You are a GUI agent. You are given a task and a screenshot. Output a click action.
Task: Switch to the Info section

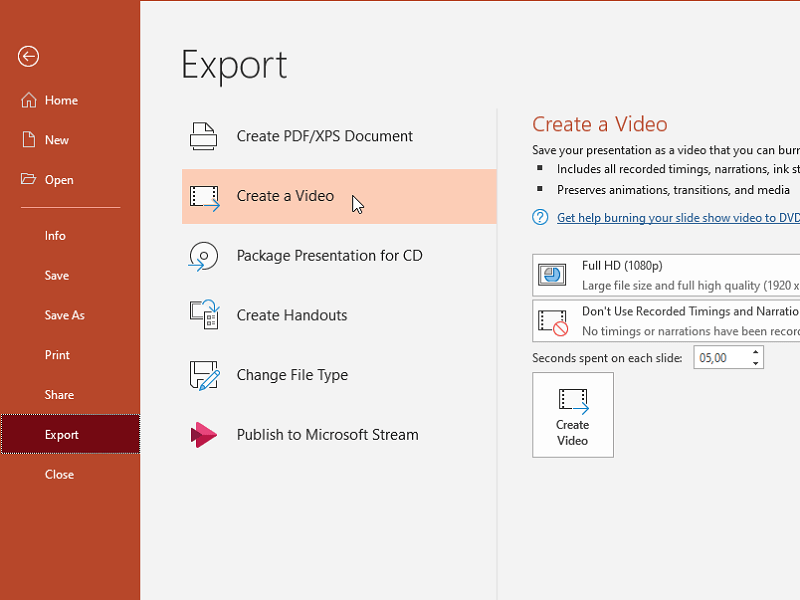click(58, 235)
